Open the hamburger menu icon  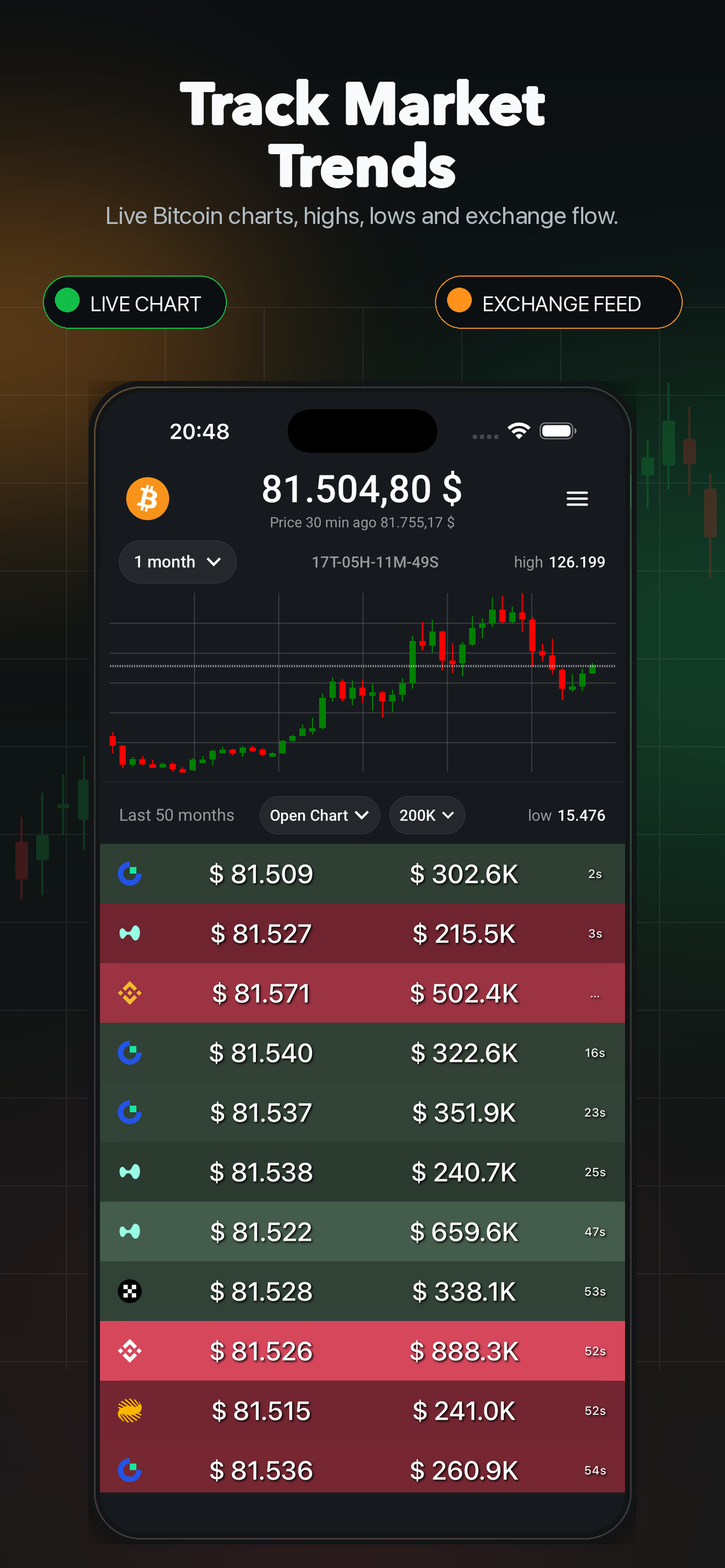[577, 498]
